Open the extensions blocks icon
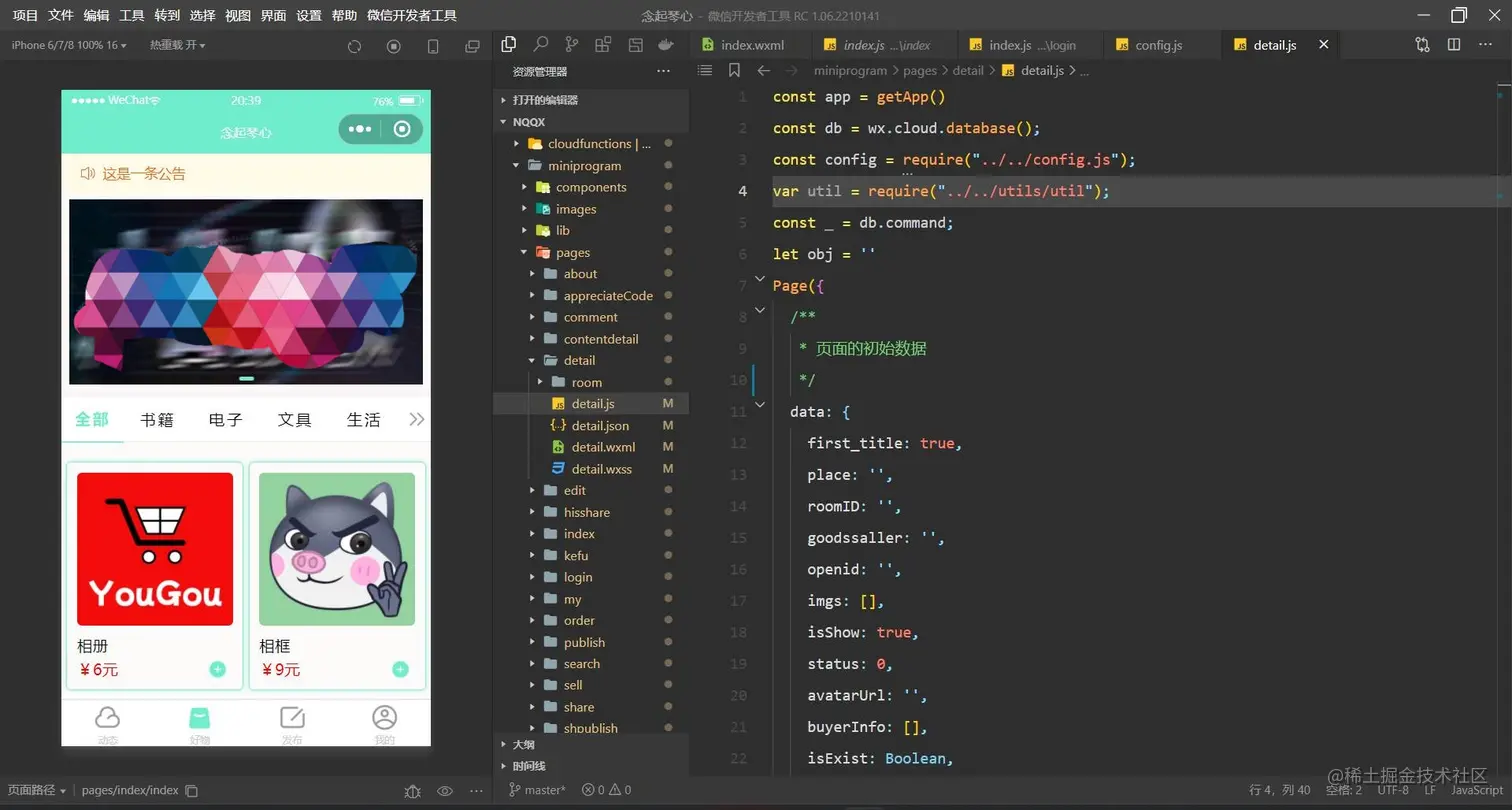This screenshot has width=1512, height=810. (x=603, y=44)
